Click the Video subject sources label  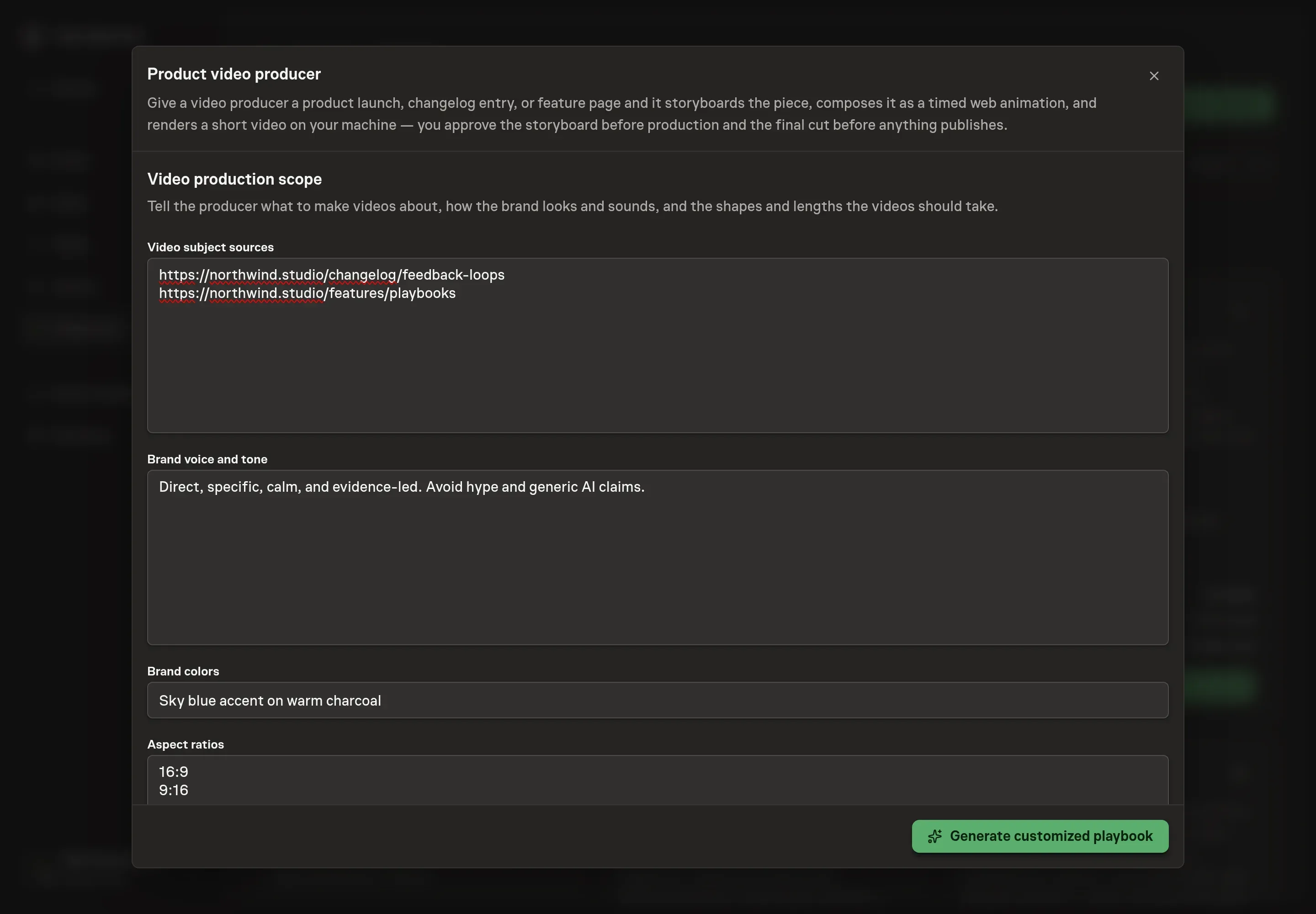tap(210, 247)
